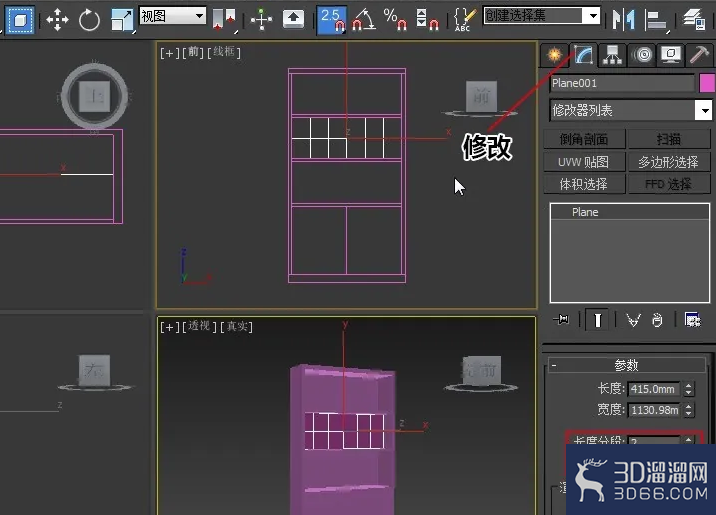Toggle the Spinner Snap icon
The width and height of the screenshot is (716, 515).
[427, 20]
